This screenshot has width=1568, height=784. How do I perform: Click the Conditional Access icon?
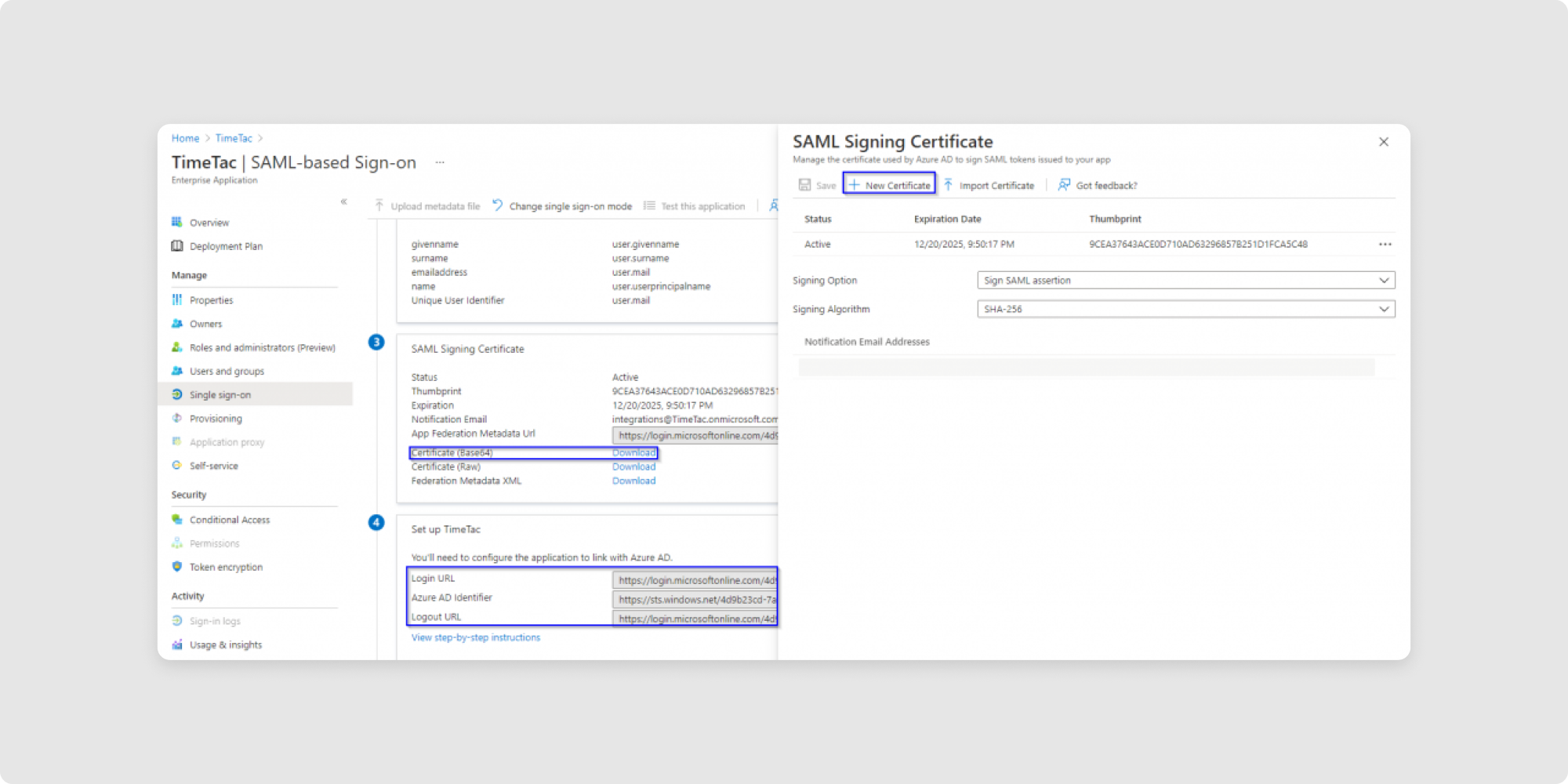(x=177, y=520)
